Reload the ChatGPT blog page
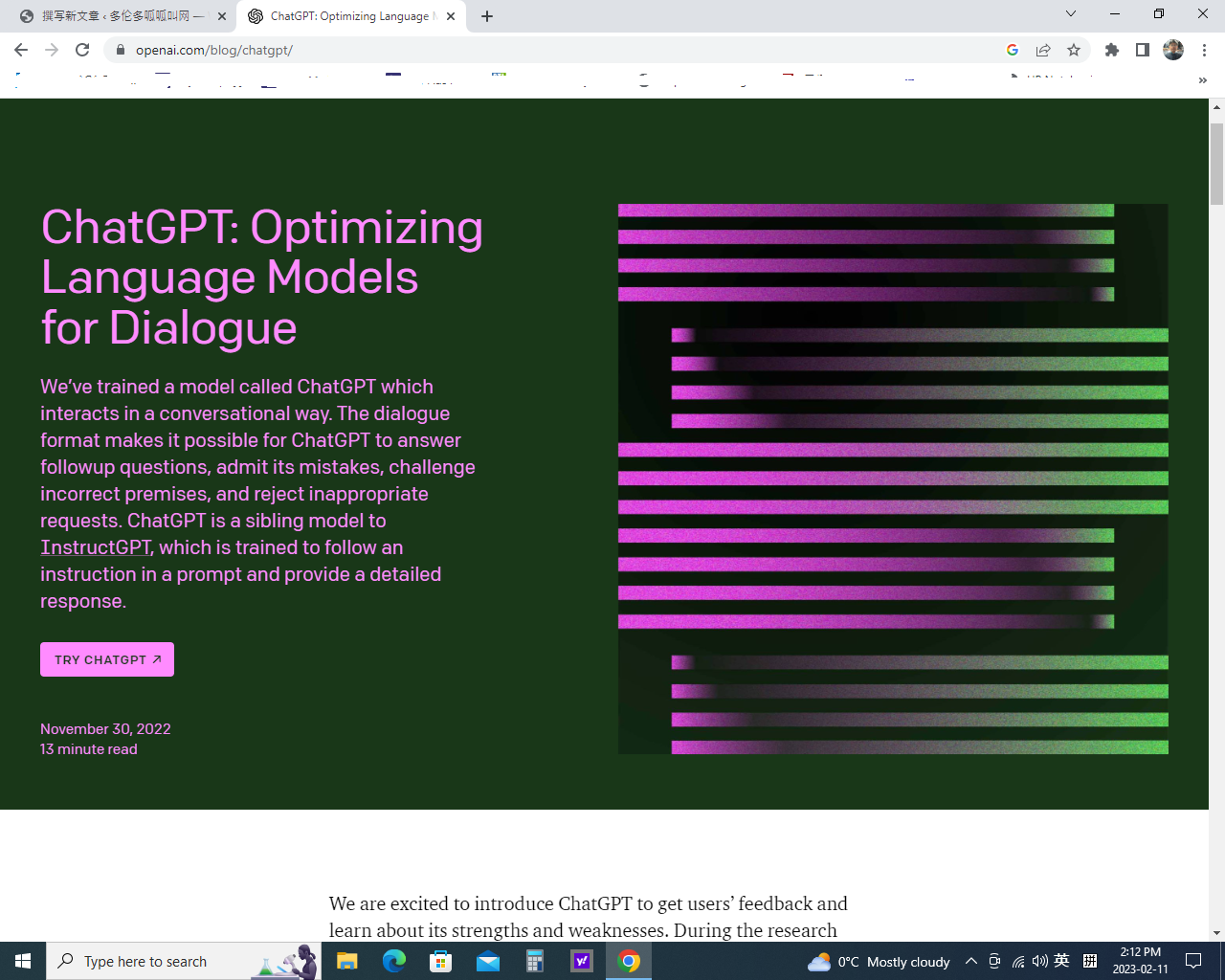This screenshot has height=980, width=1225. tap(82, 50)
